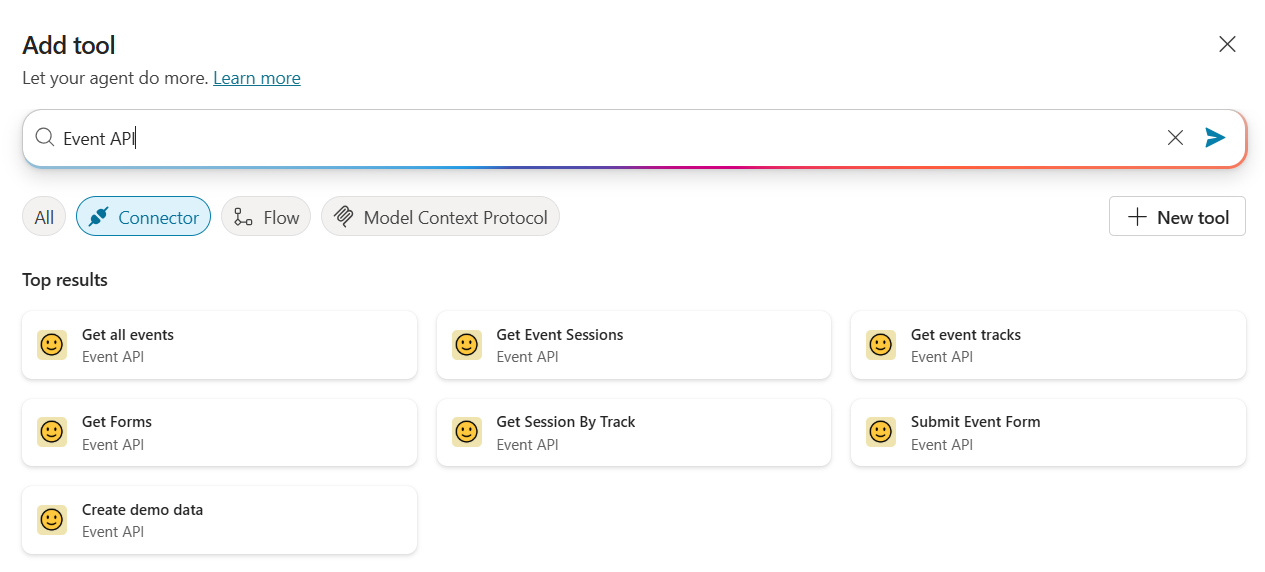Select the All filter tab
This screenshot has width=1265, height=572.
[44, 217]
